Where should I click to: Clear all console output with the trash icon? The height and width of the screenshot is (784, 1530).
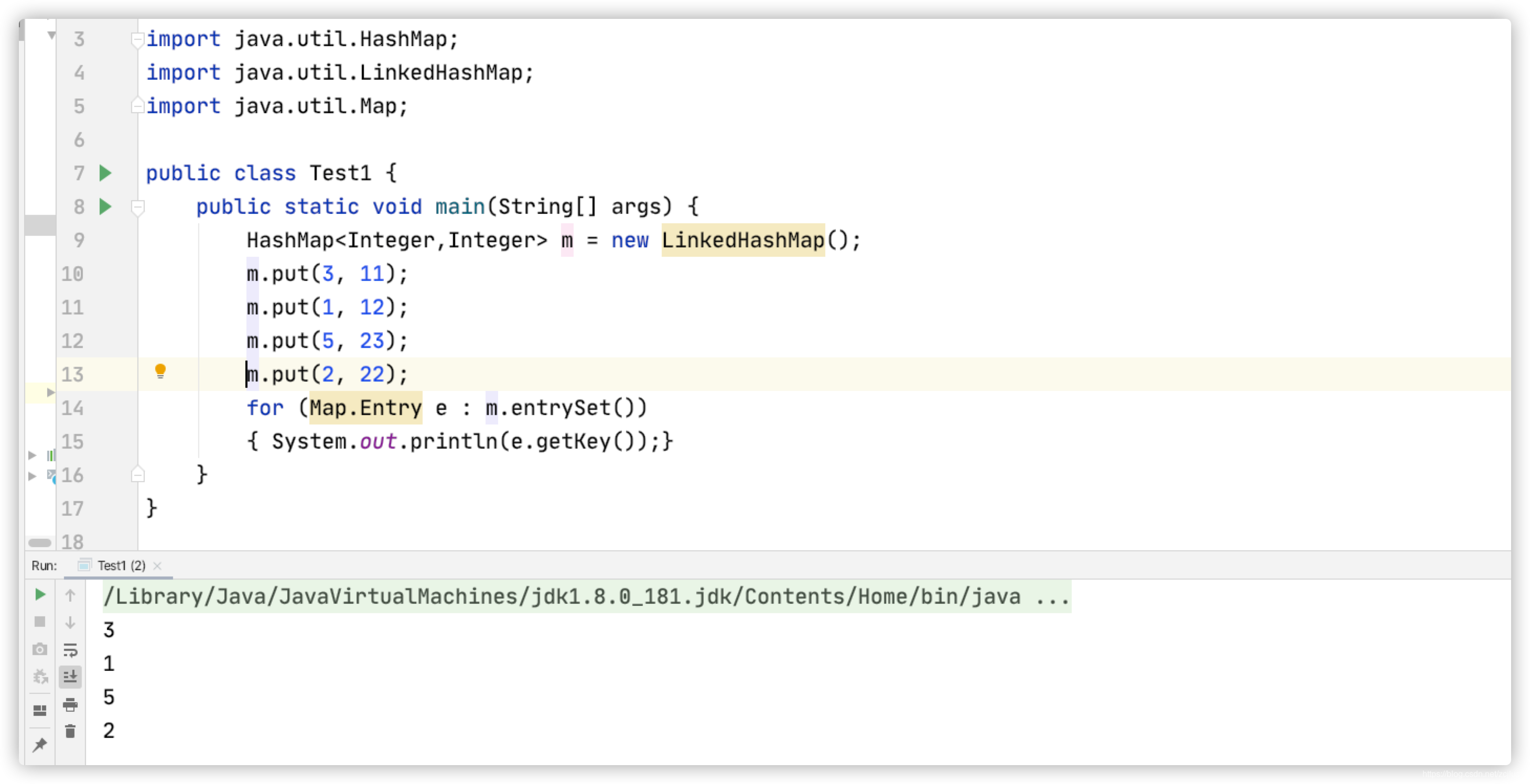[x=70, y=732]
